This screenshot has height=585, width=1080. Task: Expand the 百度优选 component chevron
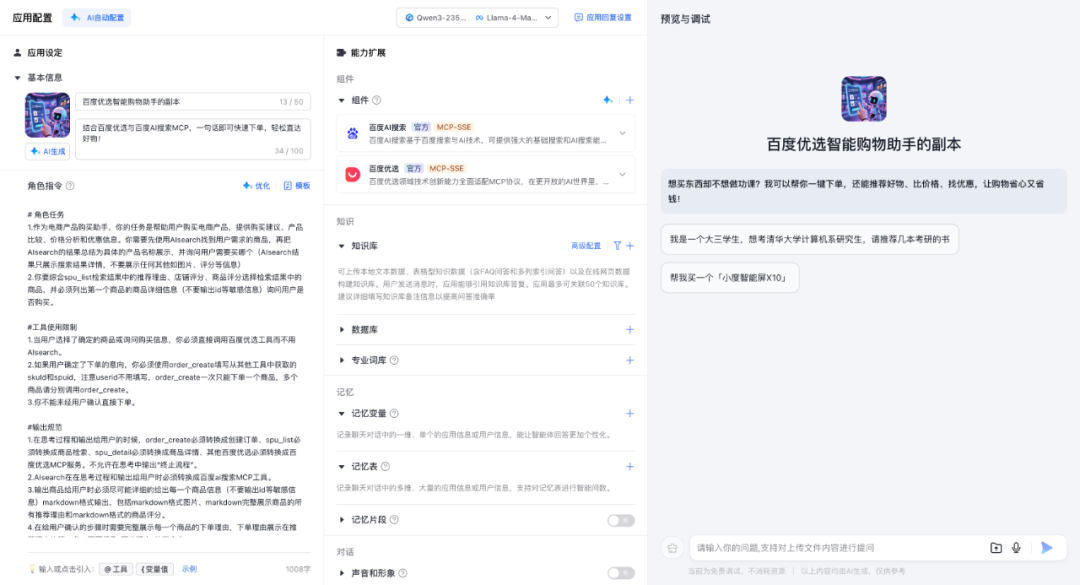[x=623, y=175]
